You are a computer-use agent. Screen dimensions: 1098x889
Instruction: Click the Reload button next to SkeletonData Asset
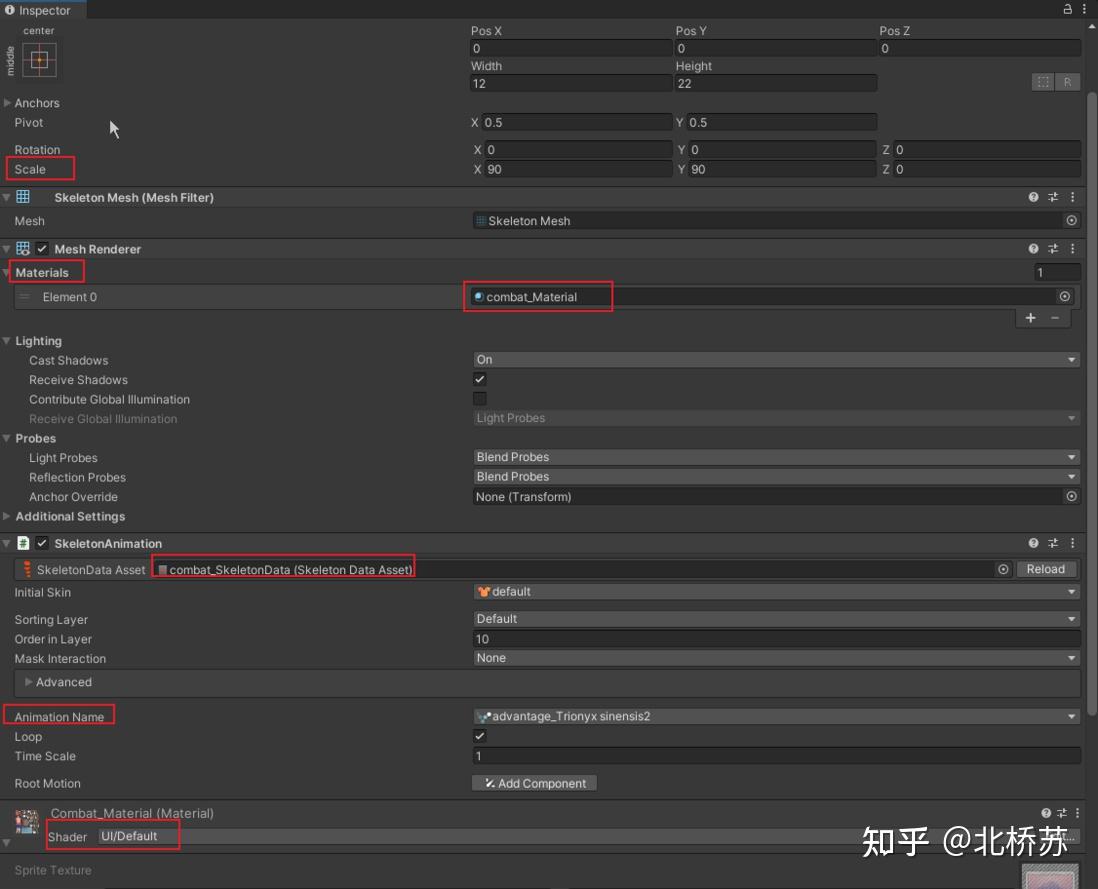click(1045, 568)
